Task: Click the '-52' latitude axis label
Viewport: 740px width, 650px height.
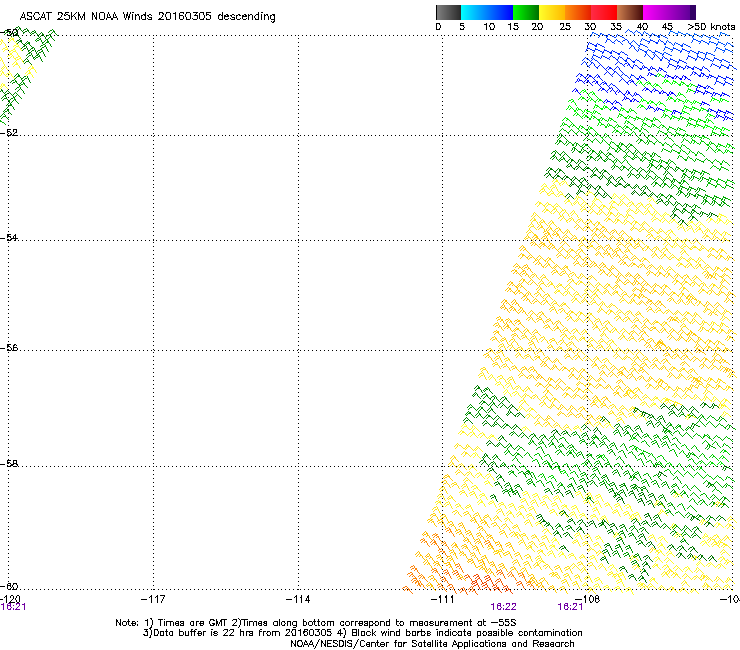Action: pos(9,133)
